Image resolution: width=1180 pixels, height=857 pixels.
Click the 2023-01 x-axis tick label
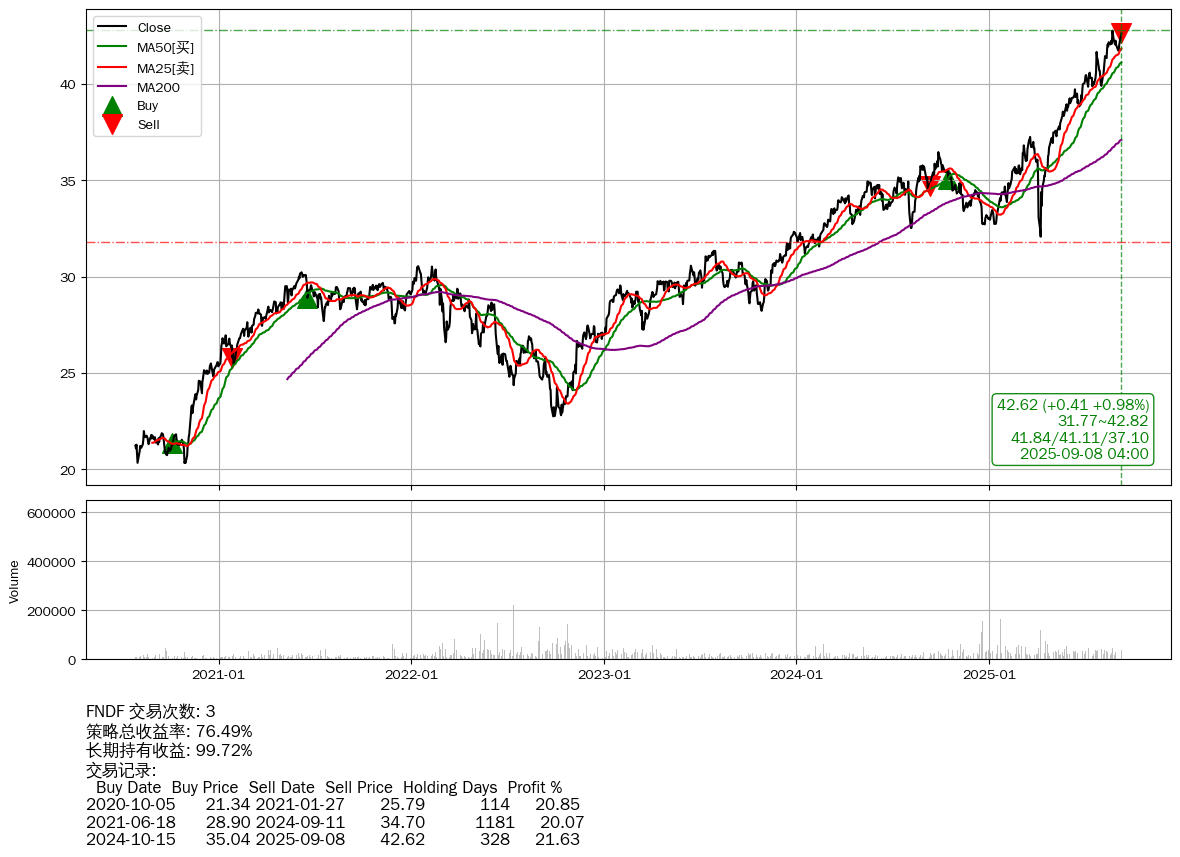pyautogui.click(x=604, y=675)
